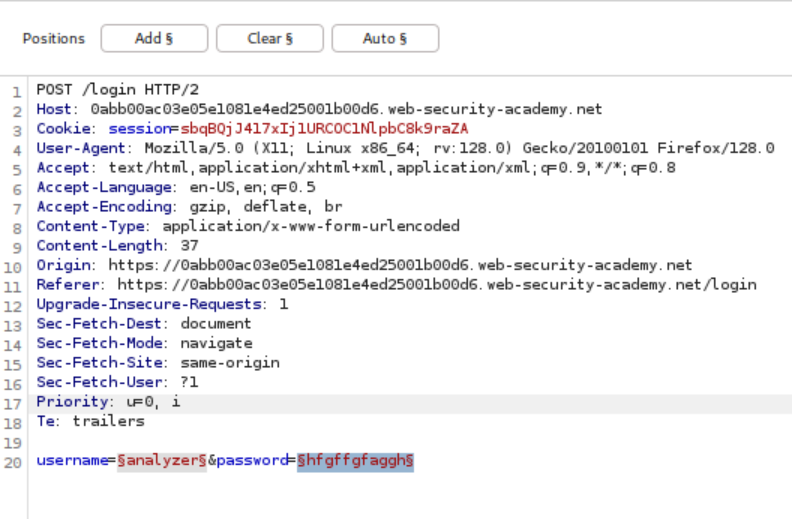Click the Positions label
The image size is (792, 519).
[54, 38]
